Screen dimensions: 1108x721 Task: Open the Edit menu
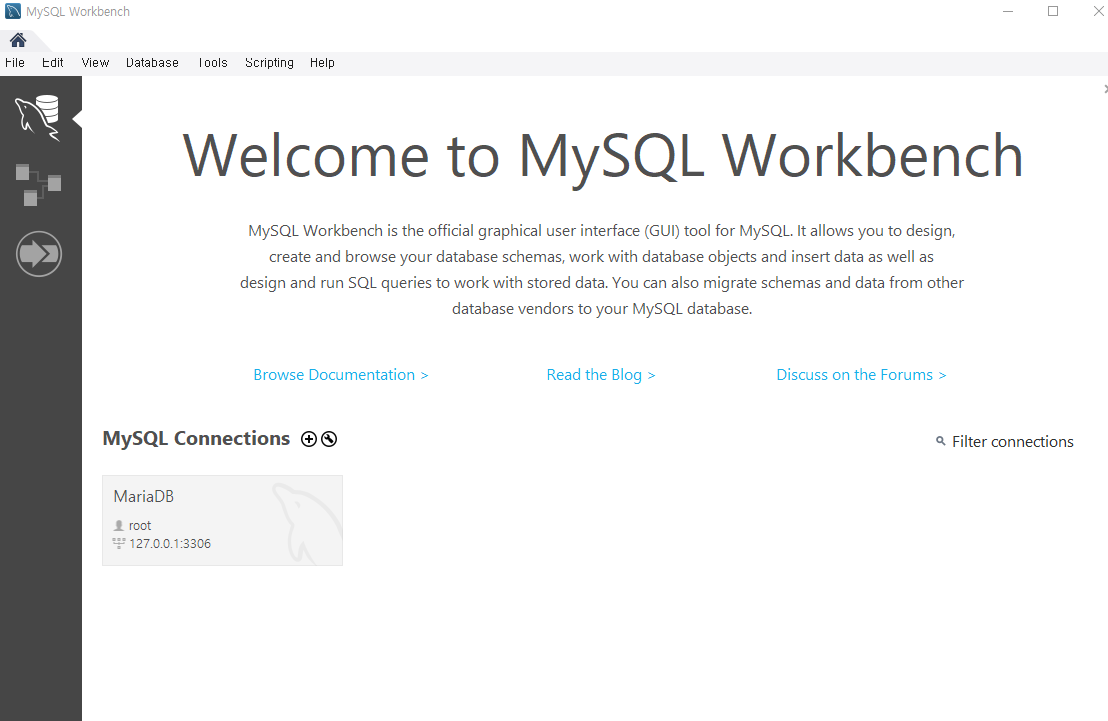point(52,62)
